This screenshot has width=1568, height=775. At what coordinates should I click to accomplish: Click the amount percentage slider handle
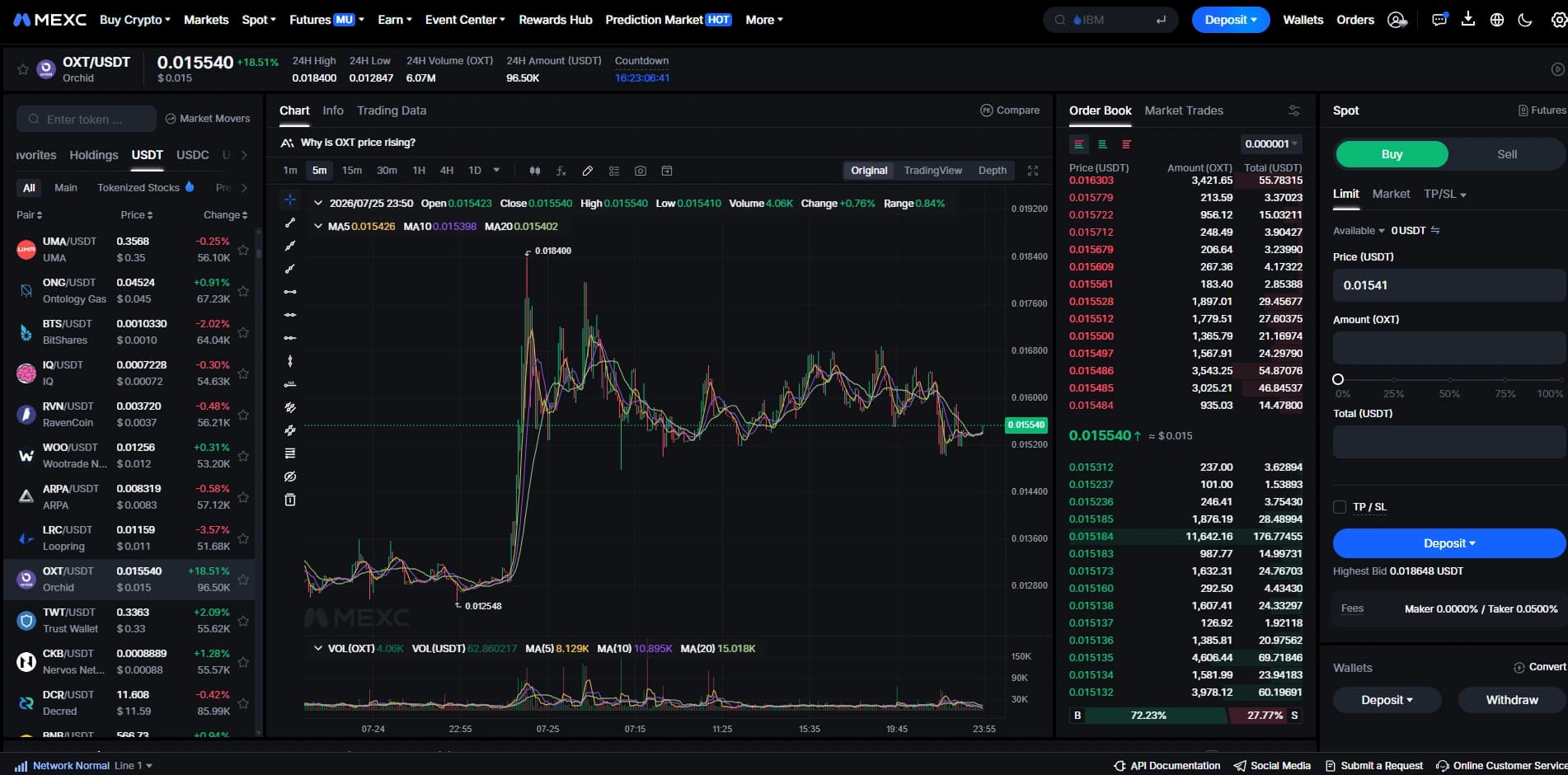point(1338,379)
